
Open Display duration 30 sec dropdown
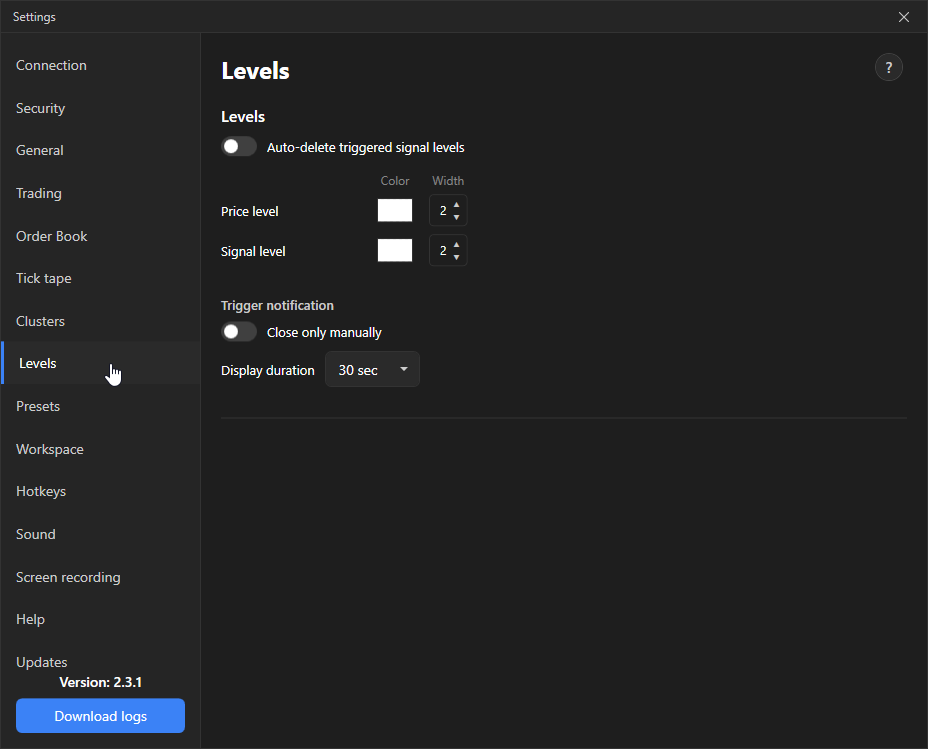click(372, 370)
